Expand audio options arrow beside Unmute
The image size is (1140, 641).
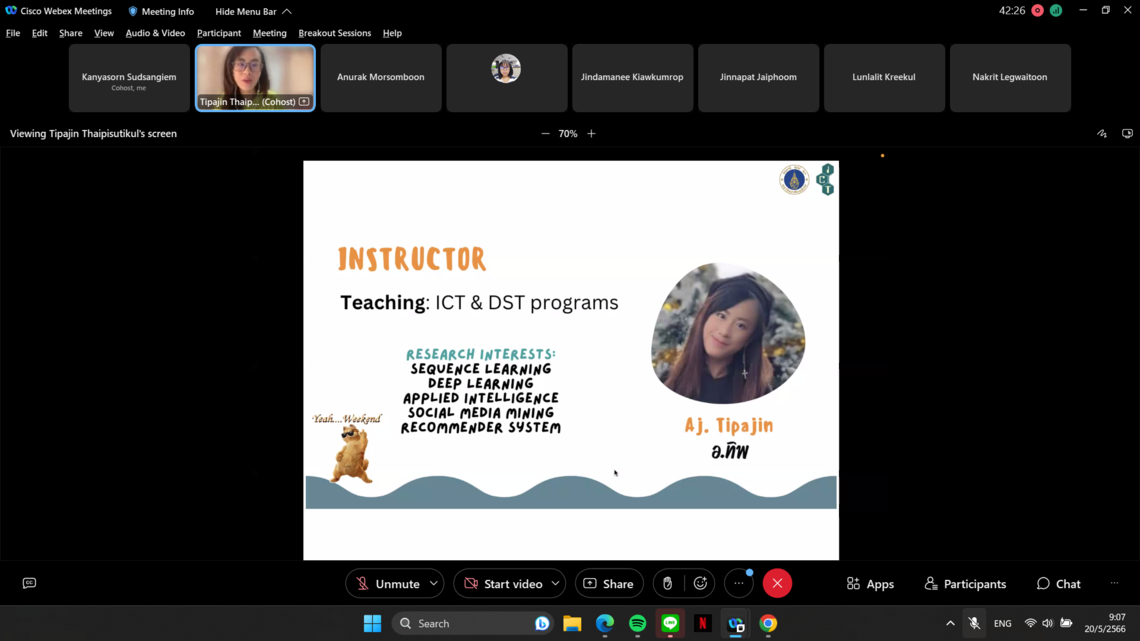434,584
